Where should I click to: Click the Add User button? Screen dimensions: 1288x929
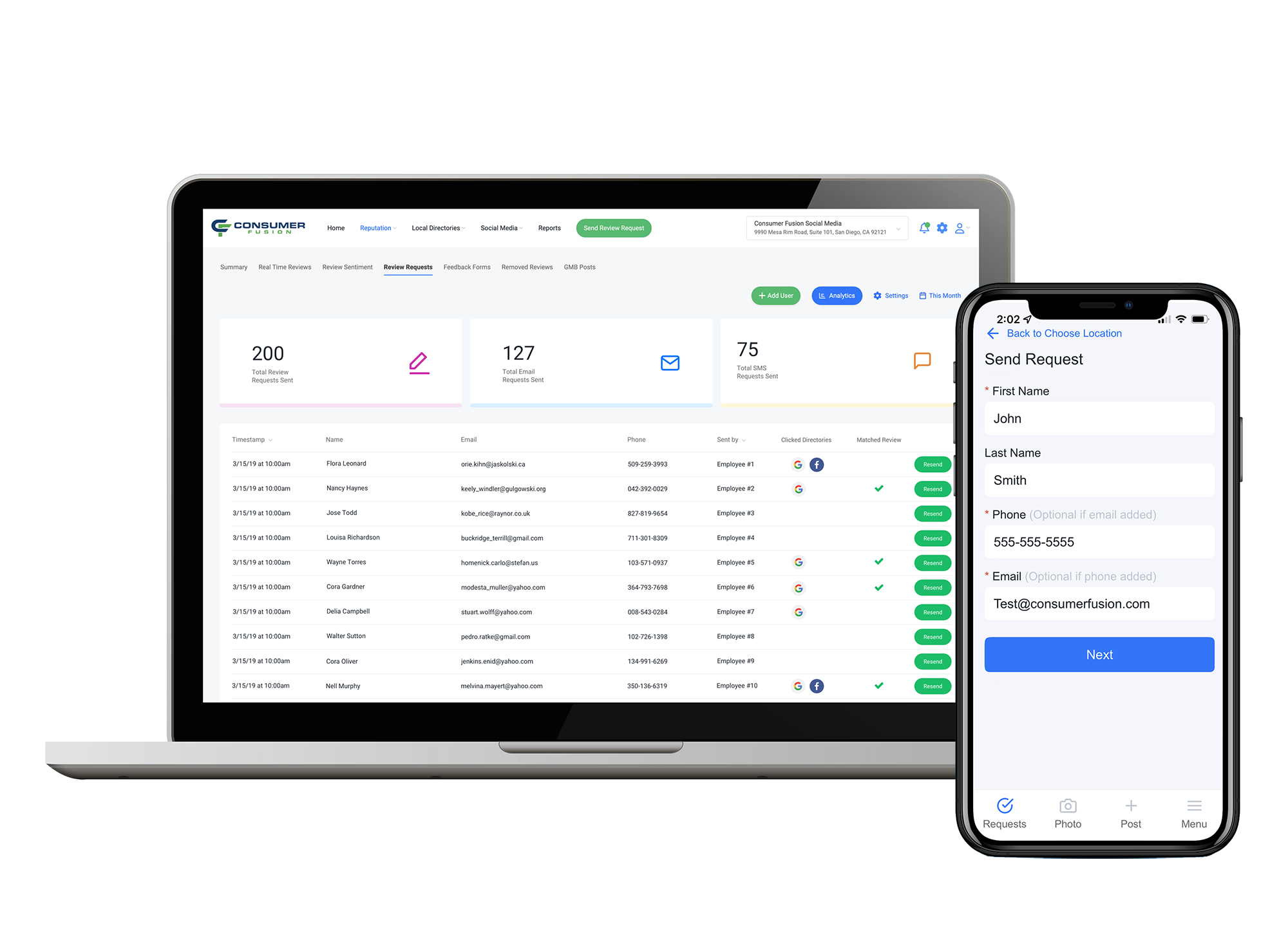point(775,296)
